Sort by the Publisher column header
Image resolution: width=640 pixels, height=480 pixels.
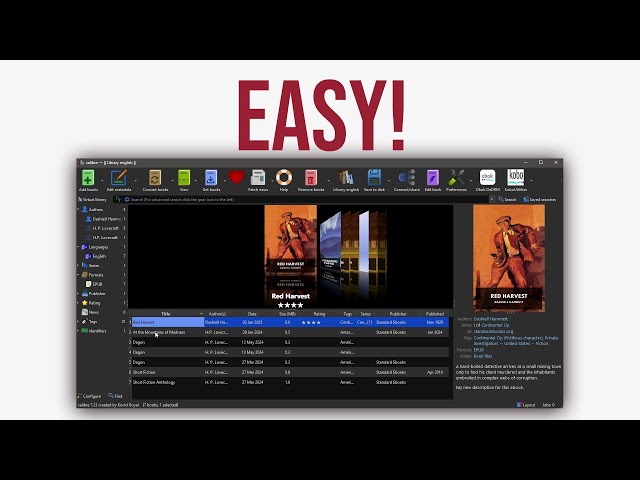[x=398, y=314]
